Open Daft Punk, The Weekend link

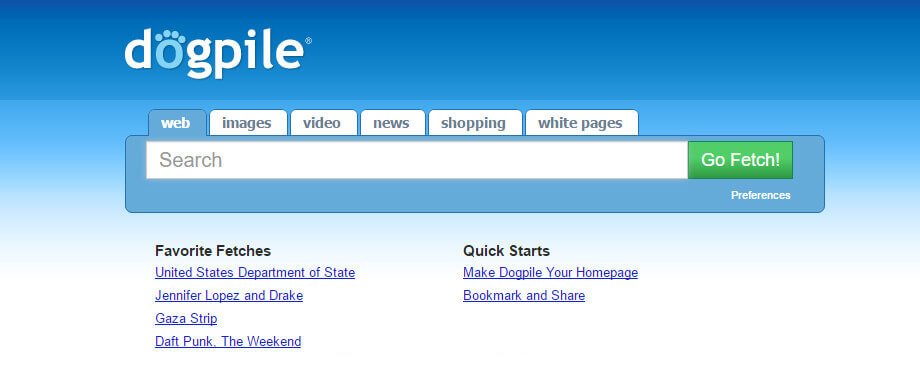point(228,341)
